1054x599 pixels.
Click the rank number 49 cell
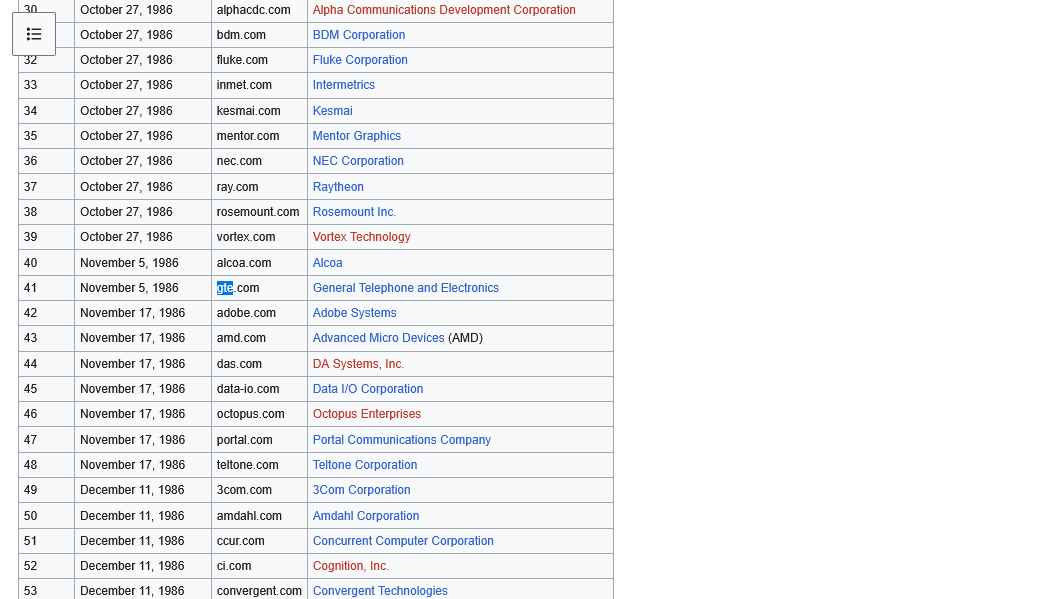[46, 490]
